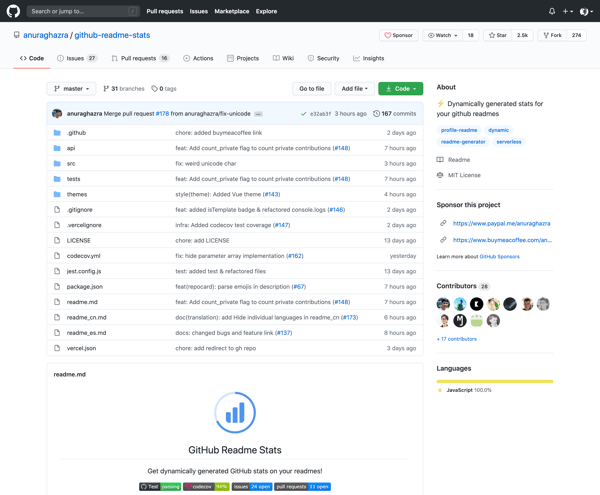Viewport: 600px width, 495px height.
Task: Click the commit status checkmark icon
Action: coord(303,114)
